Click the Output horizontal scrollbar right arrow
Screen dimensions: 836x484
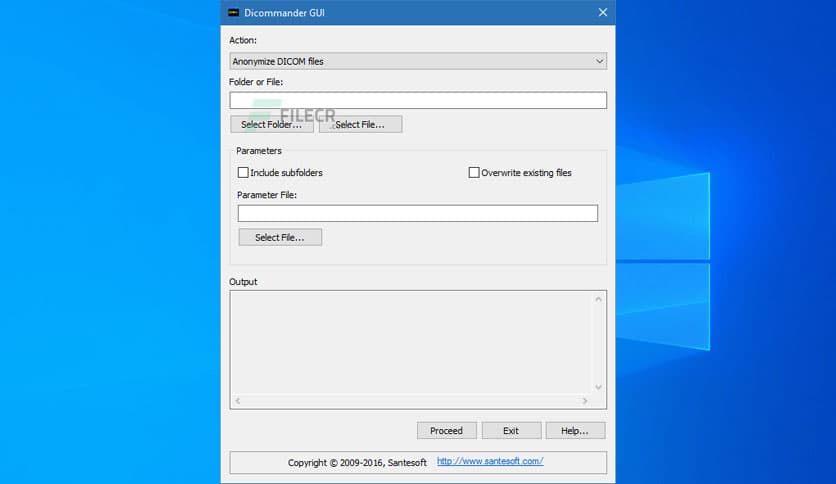pyautogui.click(x=585, y=401)
